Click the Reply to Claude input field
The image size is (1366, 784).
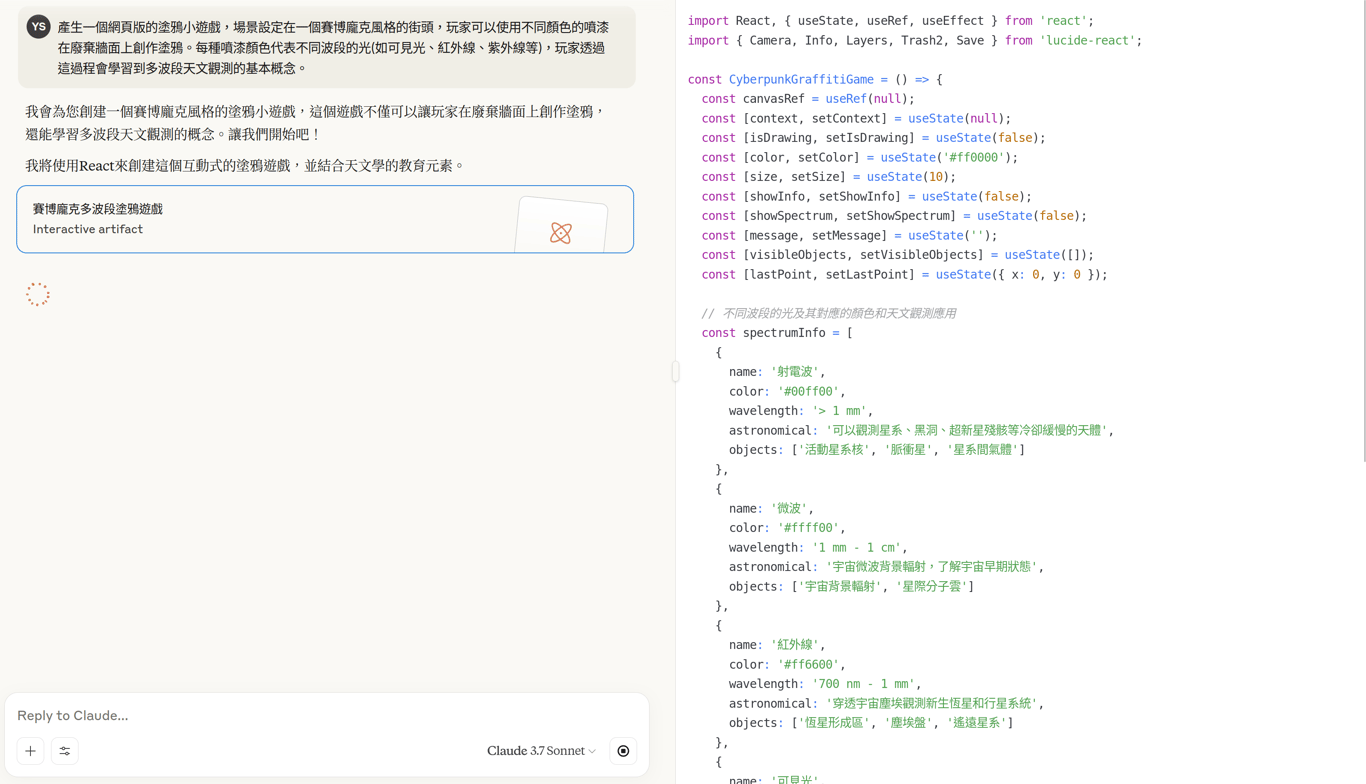tap(326, 715)
